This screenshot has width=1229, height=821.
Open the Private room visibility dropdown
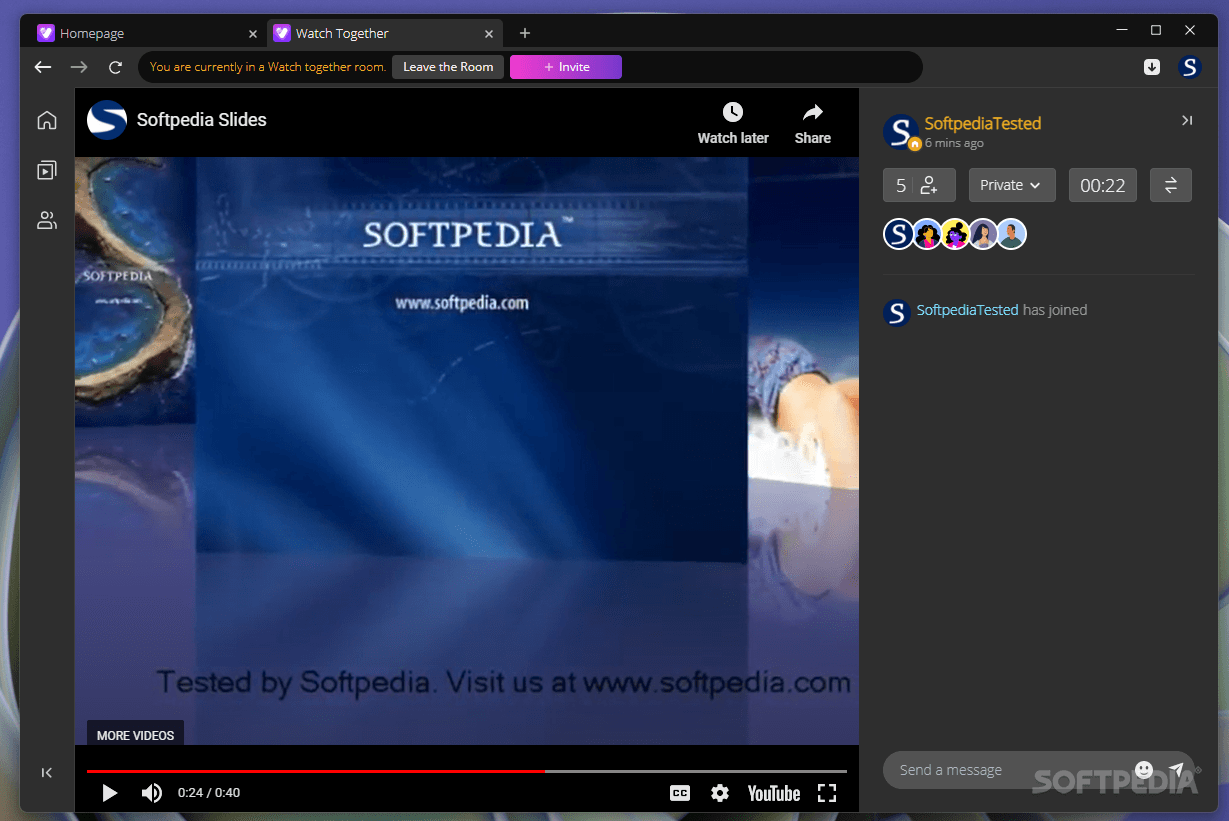(x=1012, y=185)
